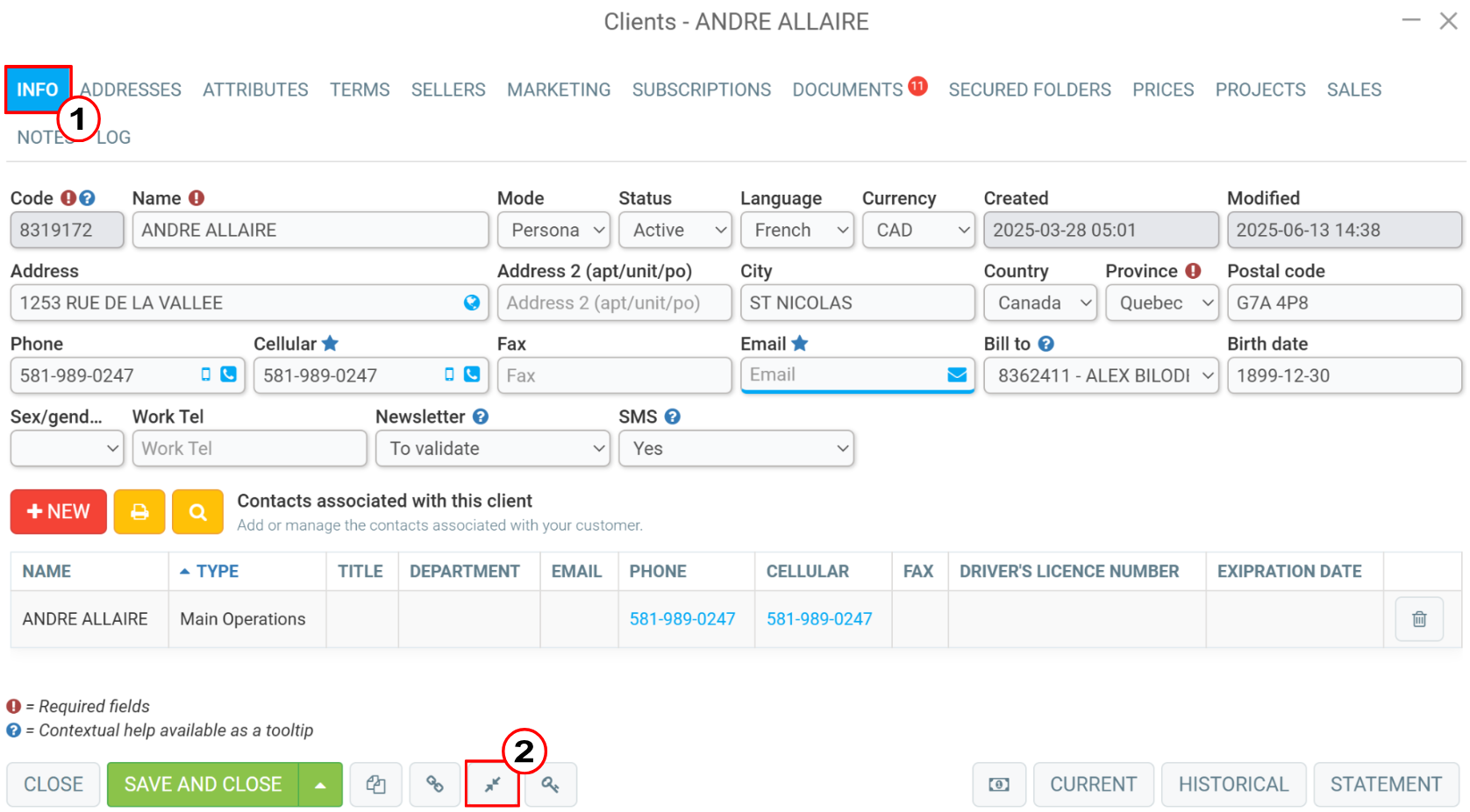
Task: Expand the Newsletter To validate dropdown
Action: coord(493,448)
